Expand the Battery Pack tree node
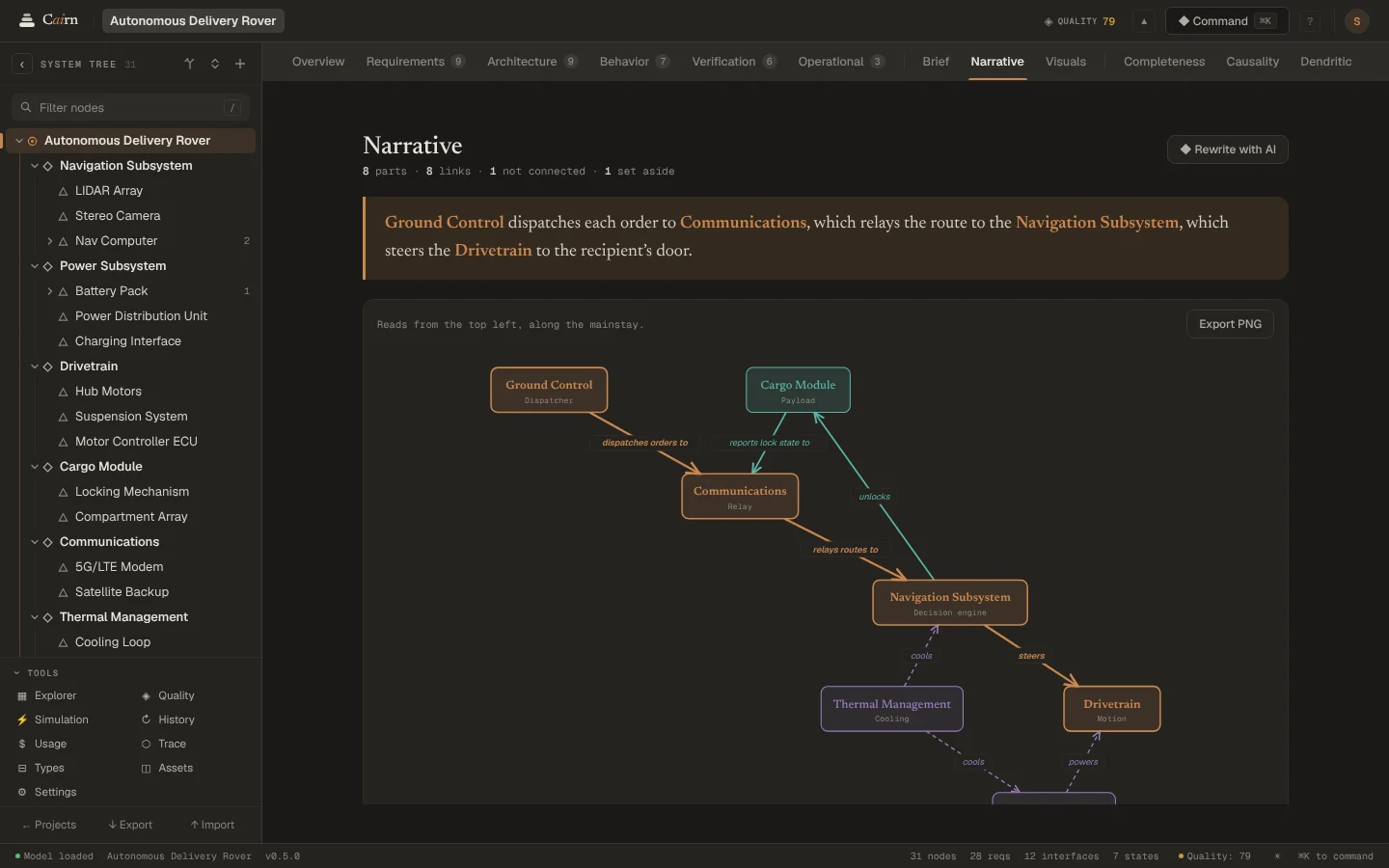This screenshot has width=1389, height=868. tap(50, 291)
